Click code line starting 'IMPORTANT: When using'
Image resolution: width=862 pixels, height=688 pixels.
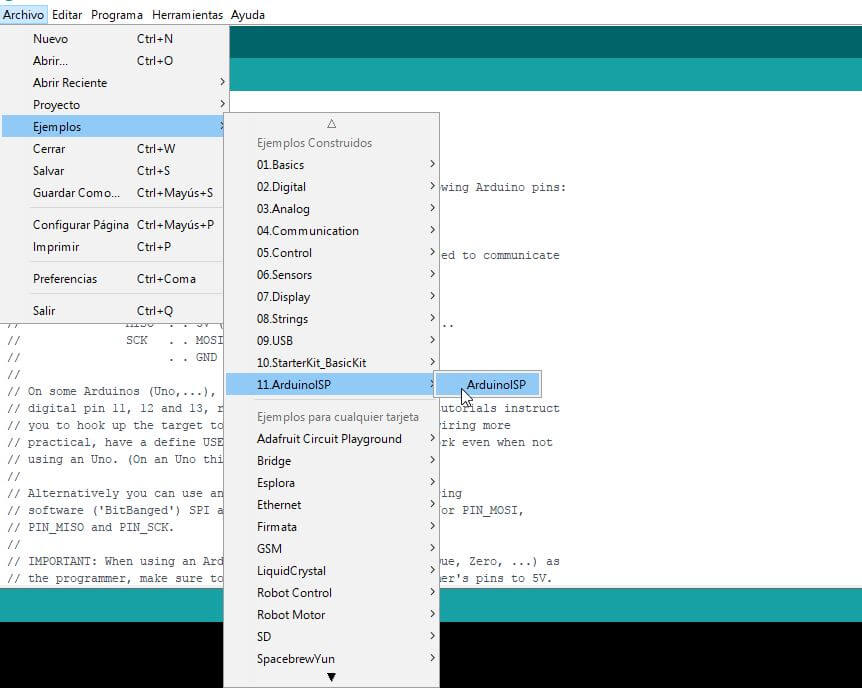click(115, 562)
